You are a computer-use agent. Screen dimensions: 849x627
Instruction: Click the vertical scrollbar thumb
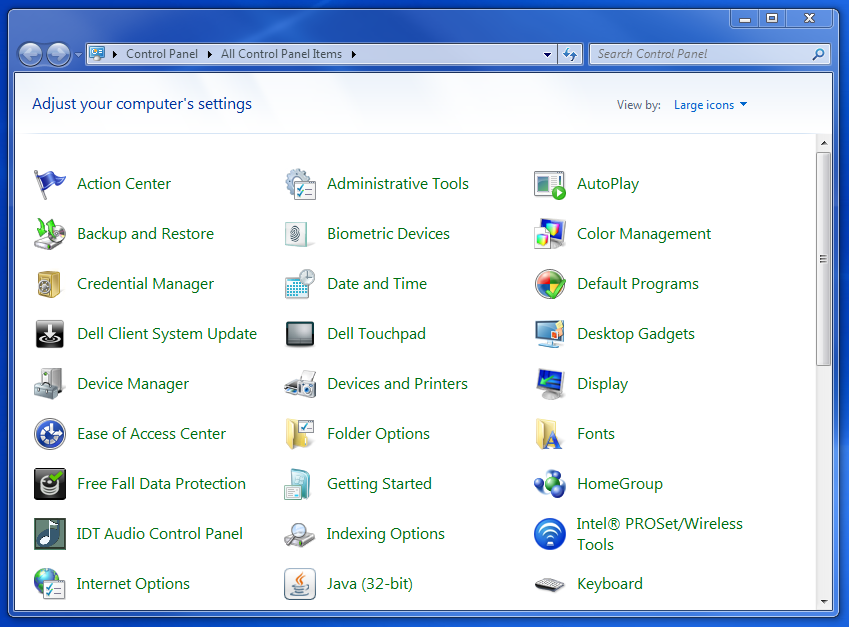(824, 259)
